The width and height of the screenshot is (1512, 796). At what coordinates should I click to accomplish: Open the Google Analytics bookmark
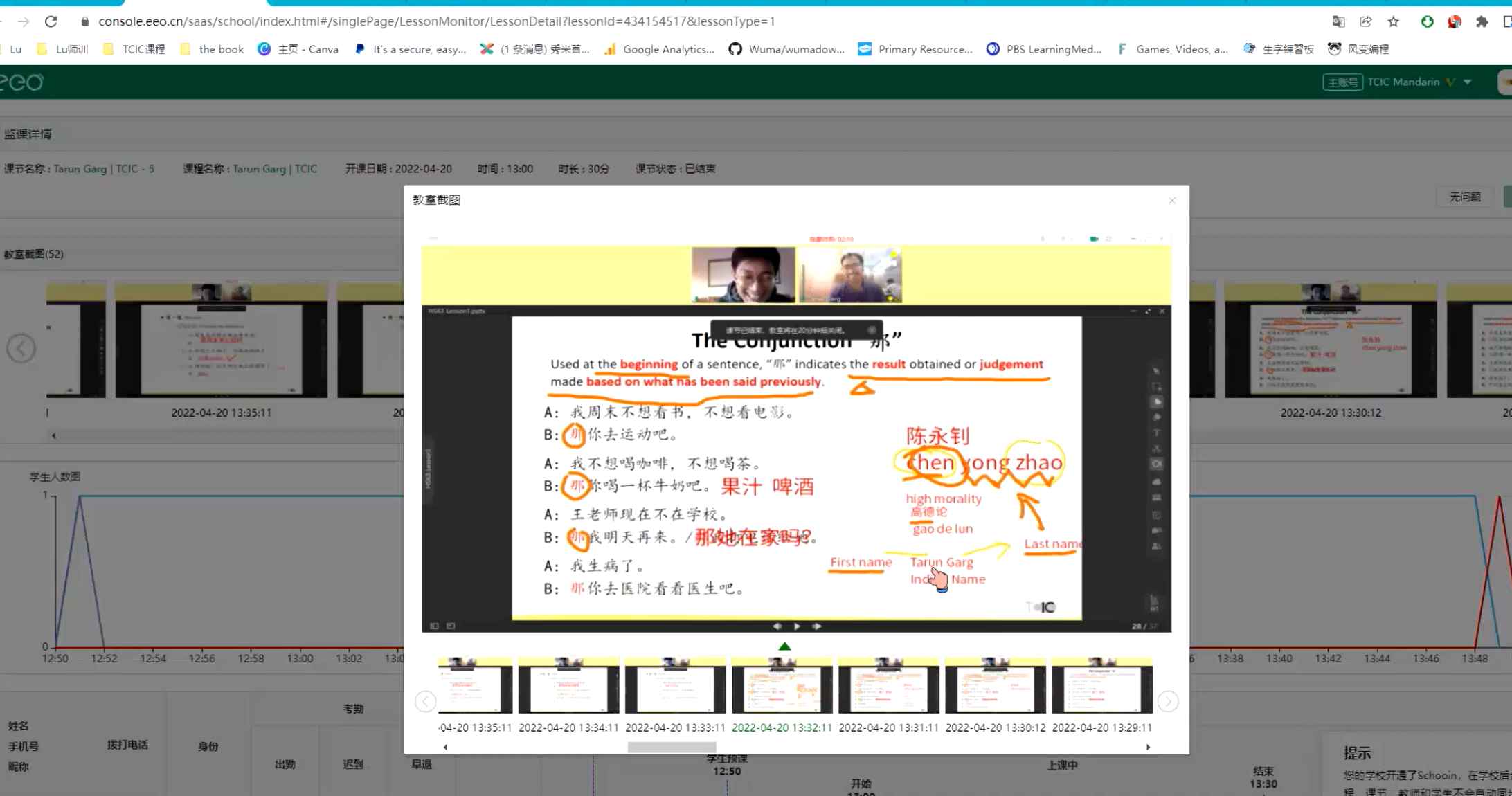coord(659,49)
